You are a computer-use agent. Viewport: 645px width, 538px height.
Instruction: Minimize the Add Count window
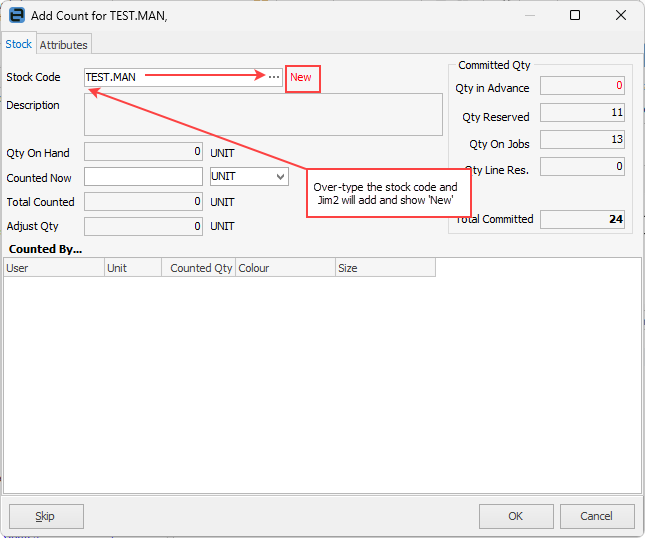click(530, 15)
